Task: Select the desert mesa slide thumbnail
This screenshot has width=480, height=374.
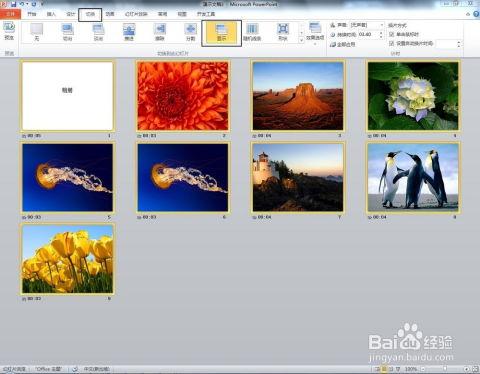Action: point(298,96)
